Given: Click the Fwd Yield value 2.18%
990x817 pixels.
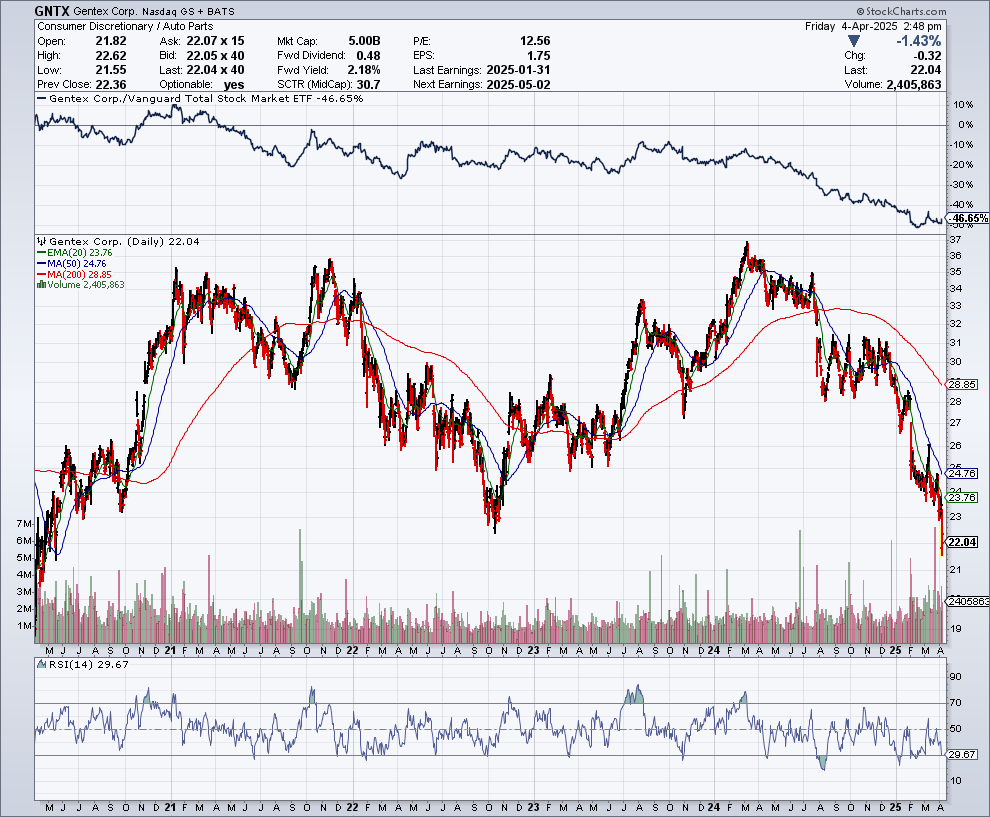Looking at the screenshot, I should [364, 70].
